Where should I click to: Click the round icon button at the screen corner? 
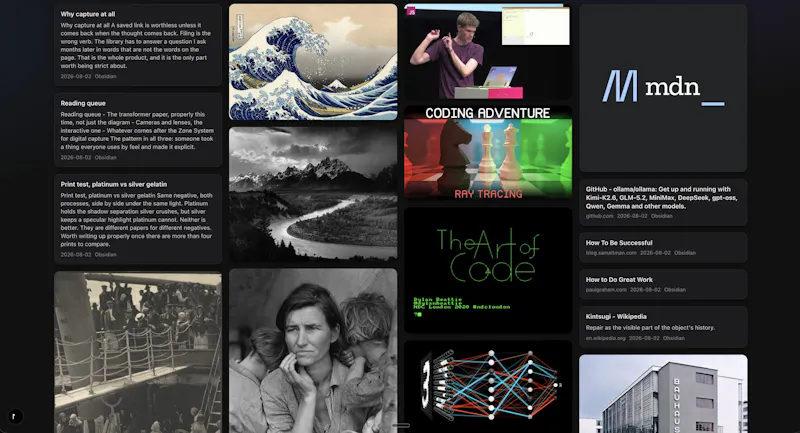[x=15, y=416]
